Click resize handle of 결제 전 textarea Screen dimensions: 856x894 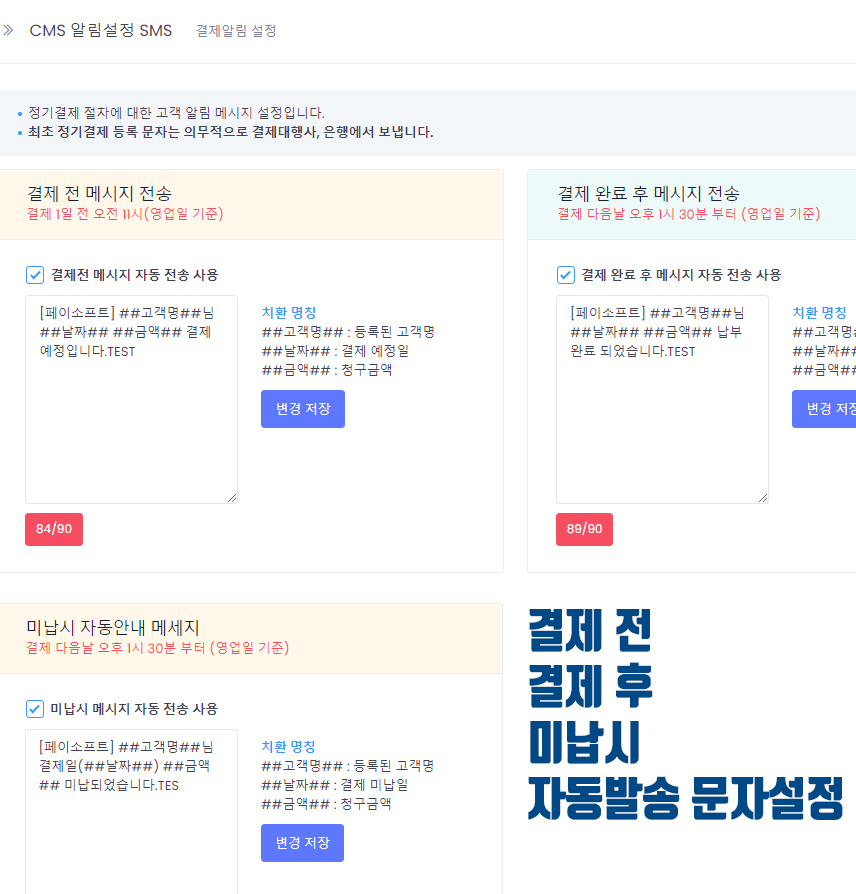(232, 498)
